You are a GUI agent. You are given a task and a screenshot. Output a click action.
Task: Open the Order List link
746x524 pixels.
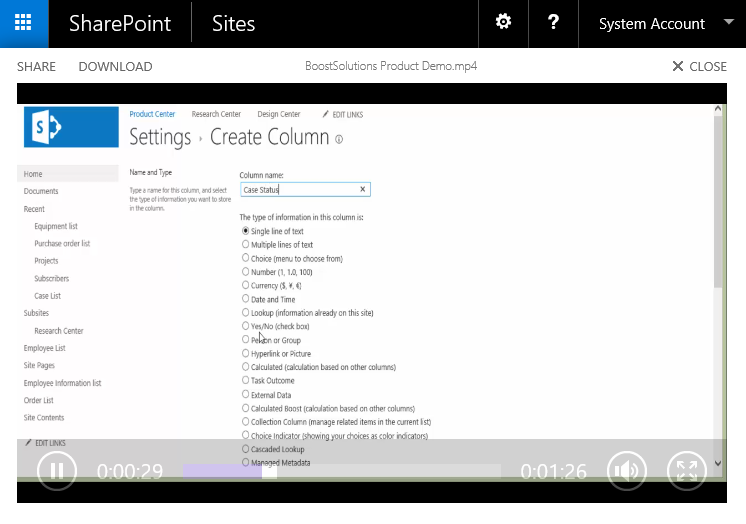[x=39, y=400]
